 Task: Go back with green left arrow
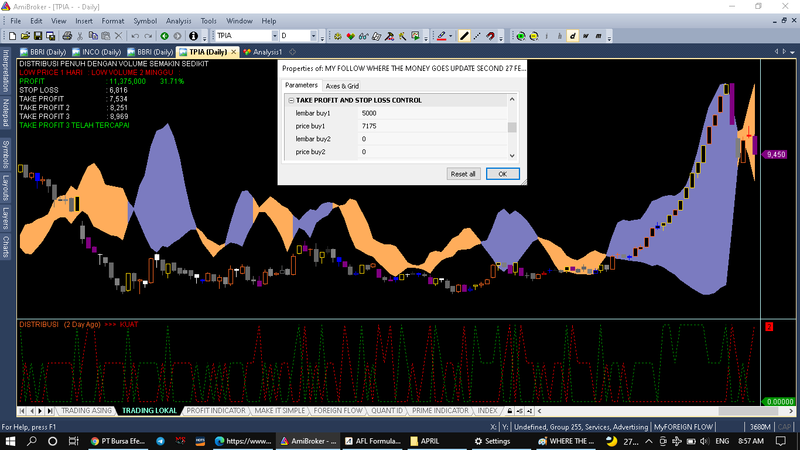164,36
